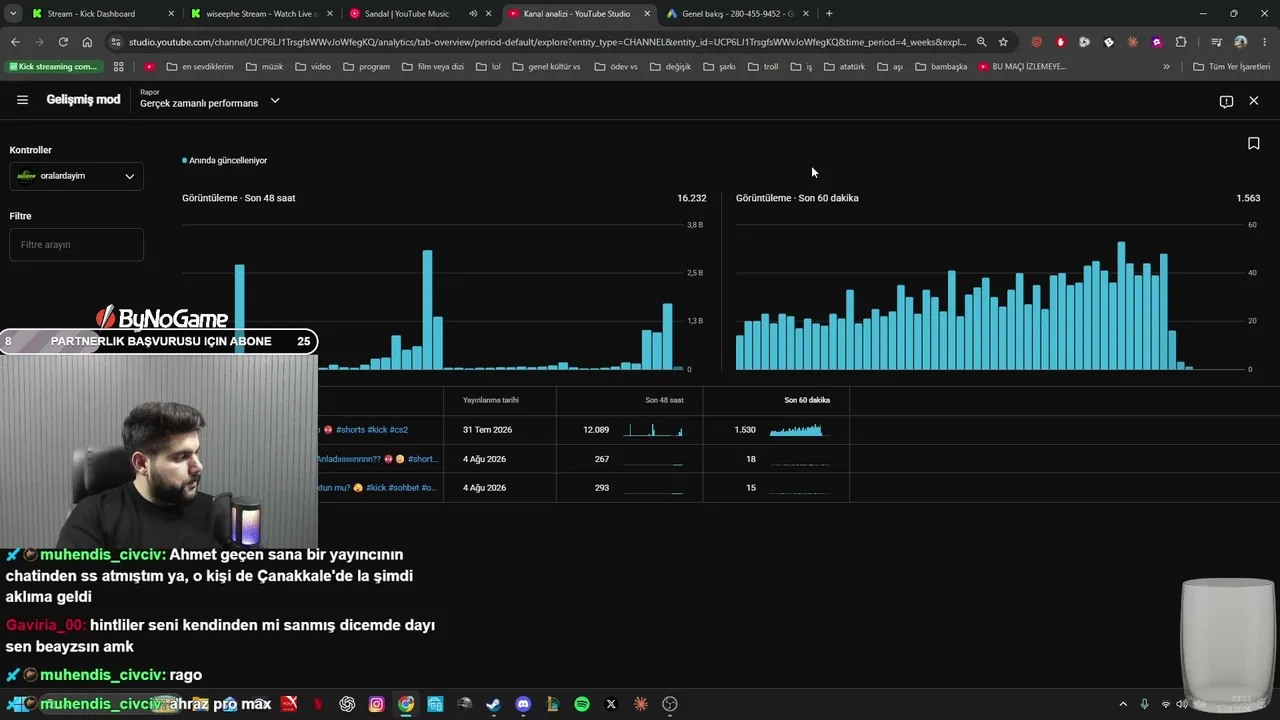Focus the Filtre arayın input field
The image size is (1280, 720).
pyautogui.click(x=77, y=244)
